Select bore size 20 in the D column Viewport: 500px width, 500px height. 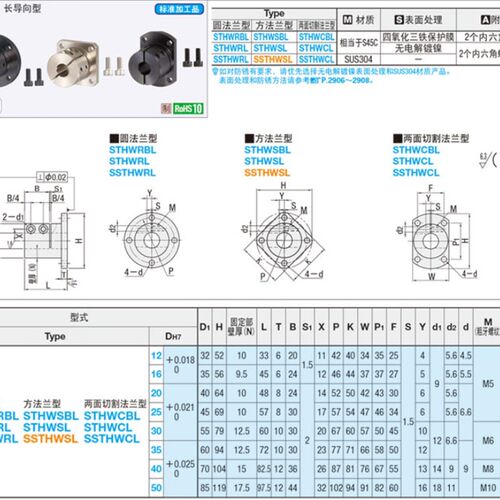tap(156, 393)
